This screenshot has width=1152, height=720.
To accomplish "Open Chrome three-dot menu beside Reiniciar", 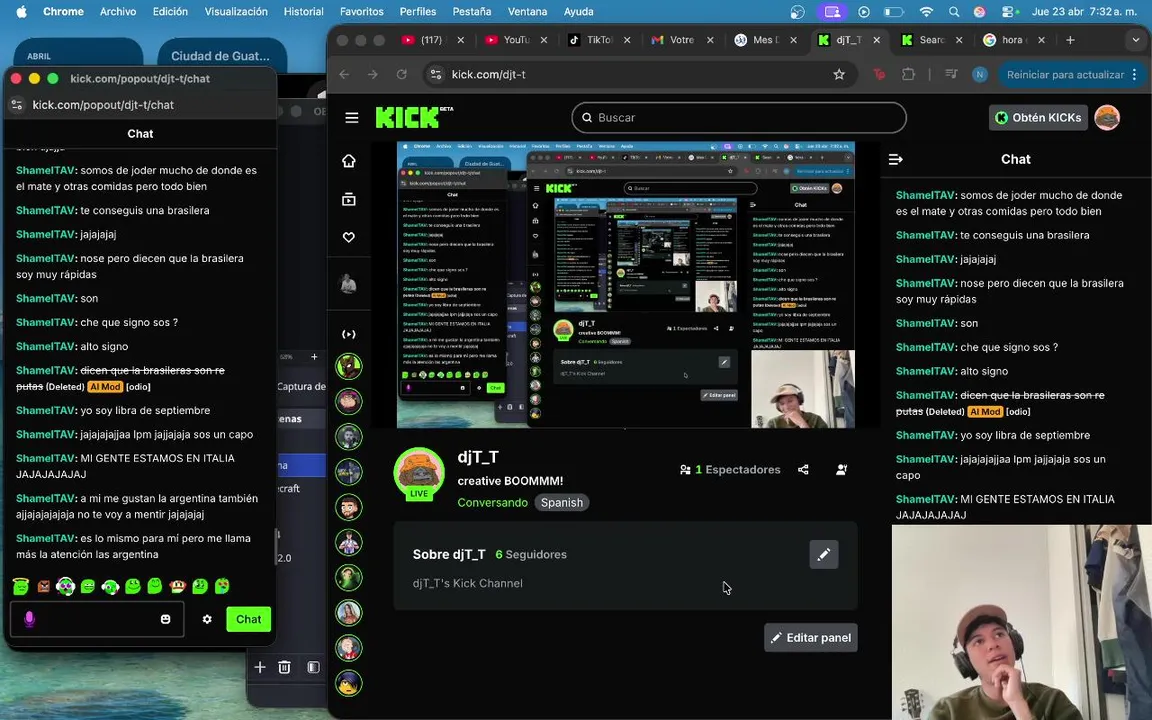I will pos(1134,74).
